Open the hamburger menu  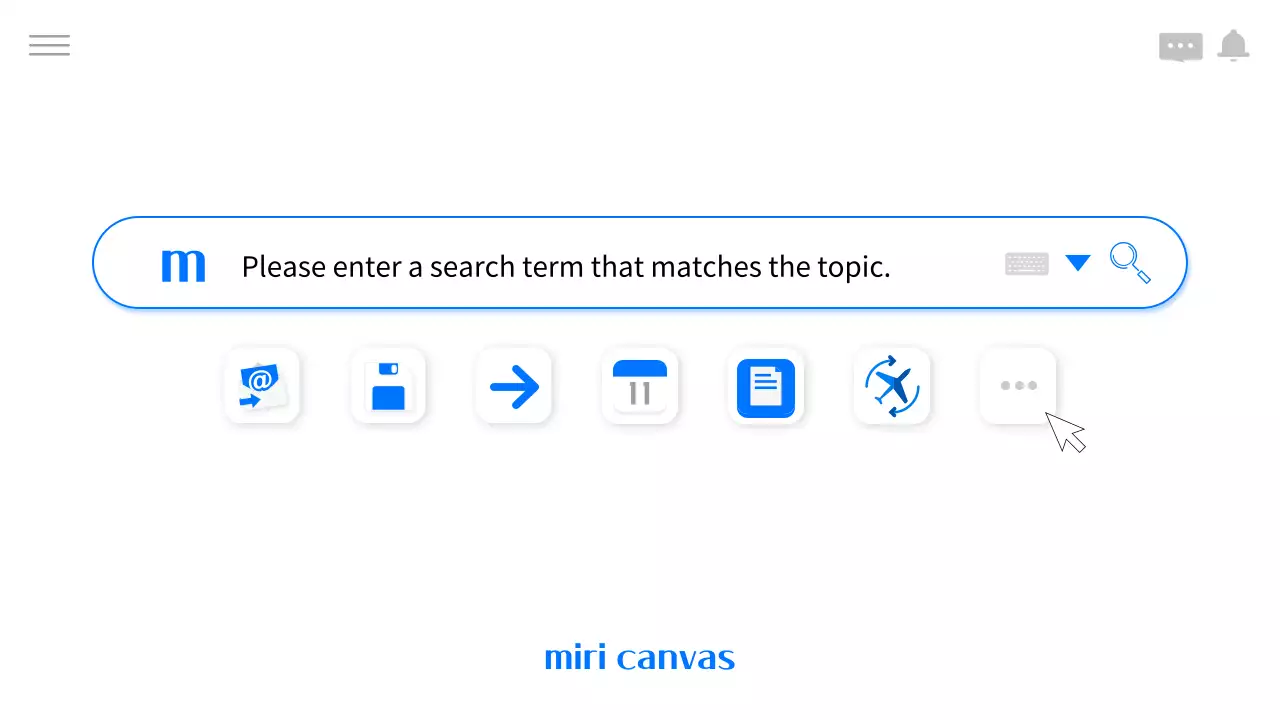[x=49, y=45]
